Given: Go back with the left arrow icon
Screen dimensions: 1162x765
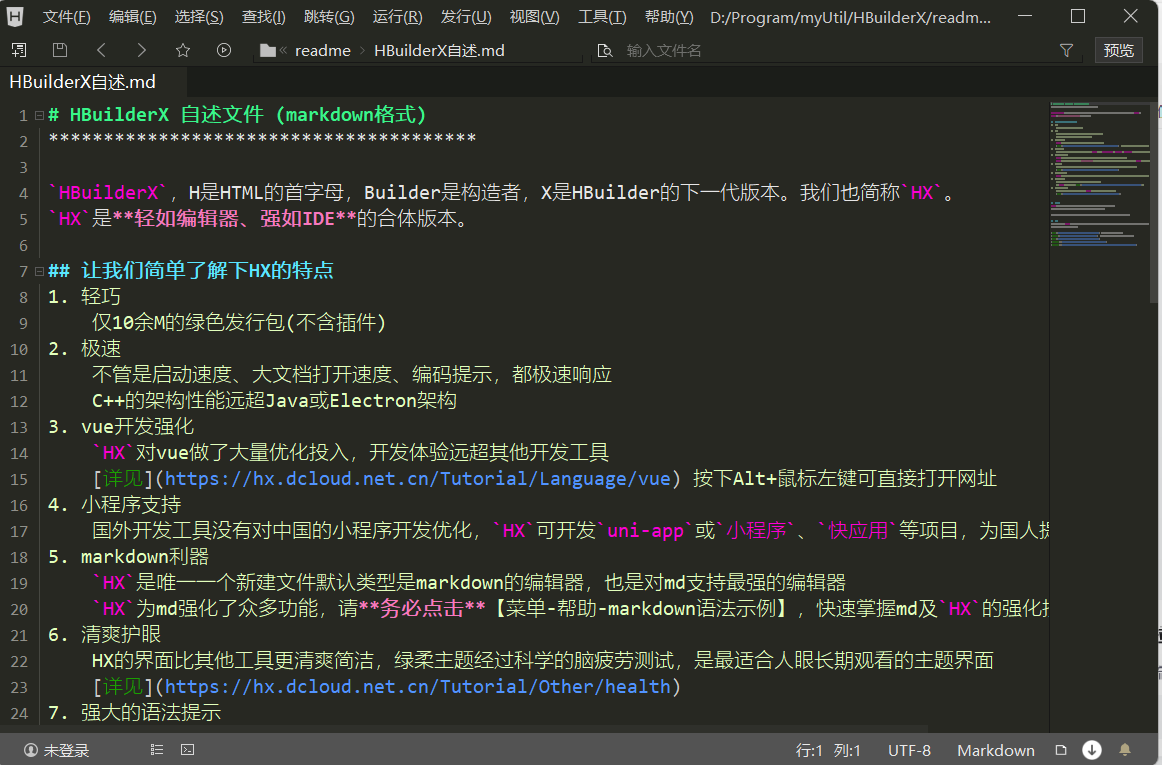Looking at the screenshot, I should click(102, 50).
